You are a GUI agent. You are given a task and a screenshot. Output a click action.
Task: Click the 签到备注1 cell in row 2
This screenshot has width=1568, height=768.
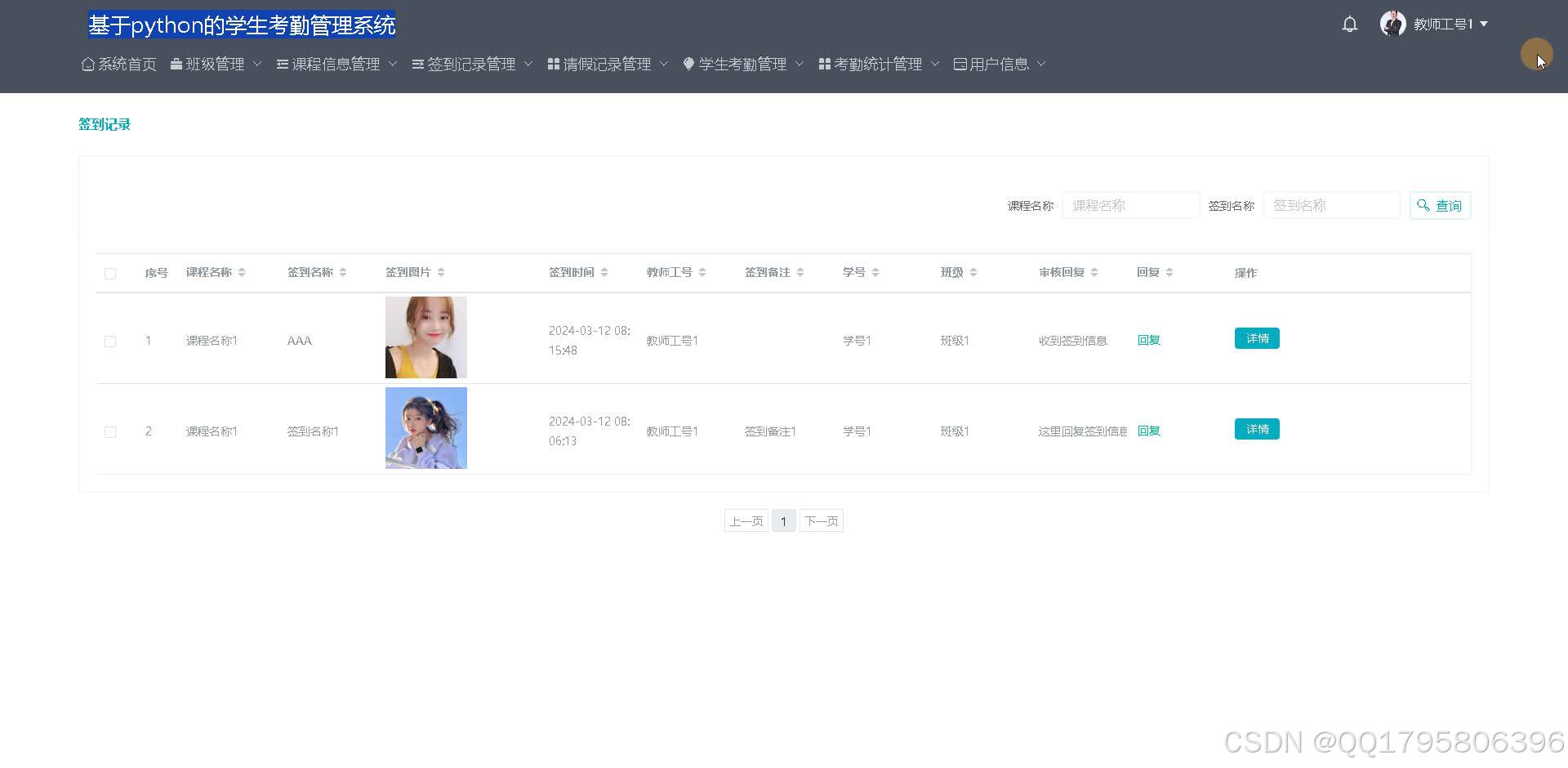coord(770,431)
